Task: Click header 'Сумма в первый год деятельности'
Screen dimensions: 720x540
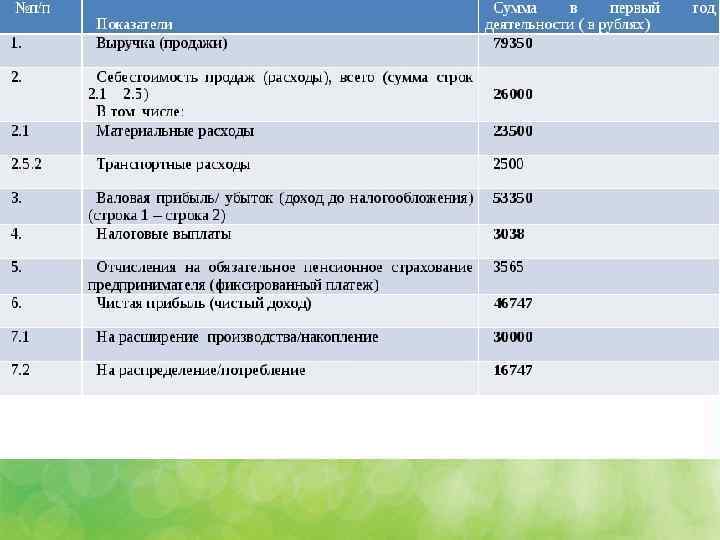Action: (x=599, y=16)
